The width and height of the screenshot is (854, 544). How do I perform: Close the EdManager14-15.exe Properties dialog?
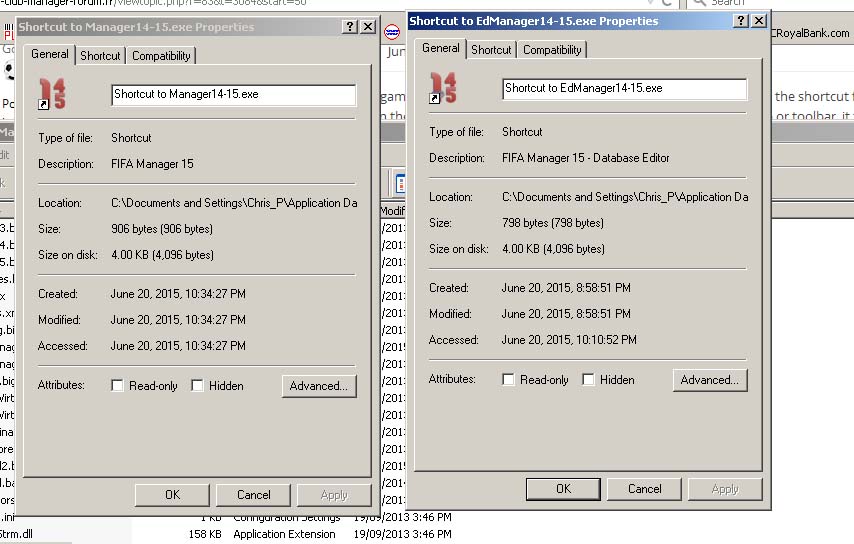pos(759,21)
